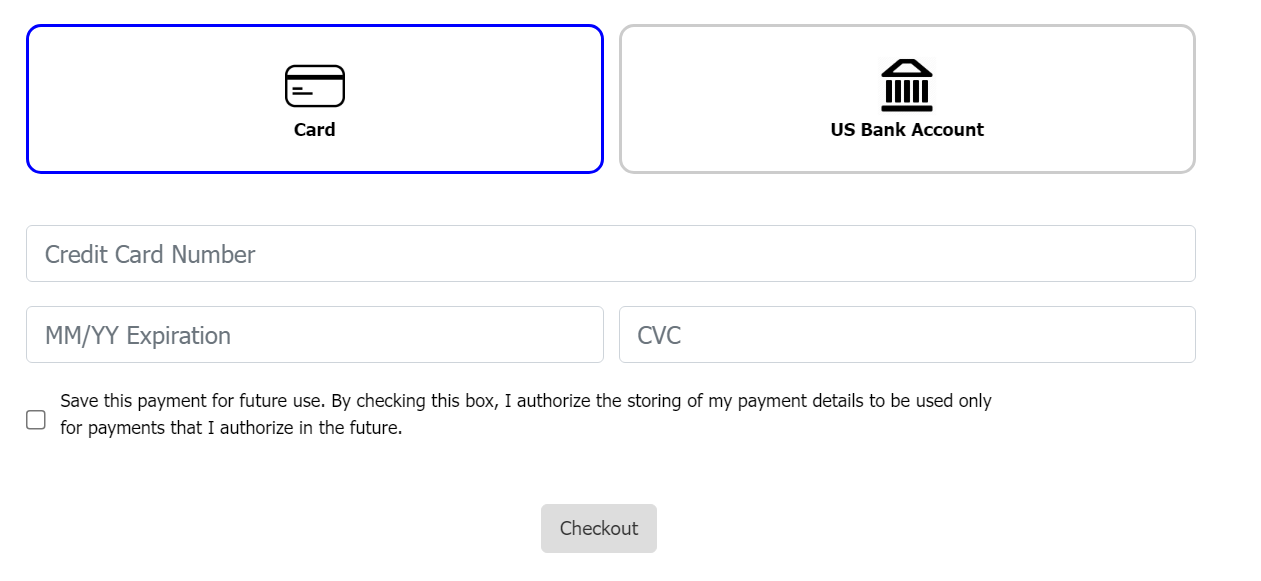1261x581 pixels.
Task: Toggle the future-use payment storage checkbox
Action: tap(36, 420)
